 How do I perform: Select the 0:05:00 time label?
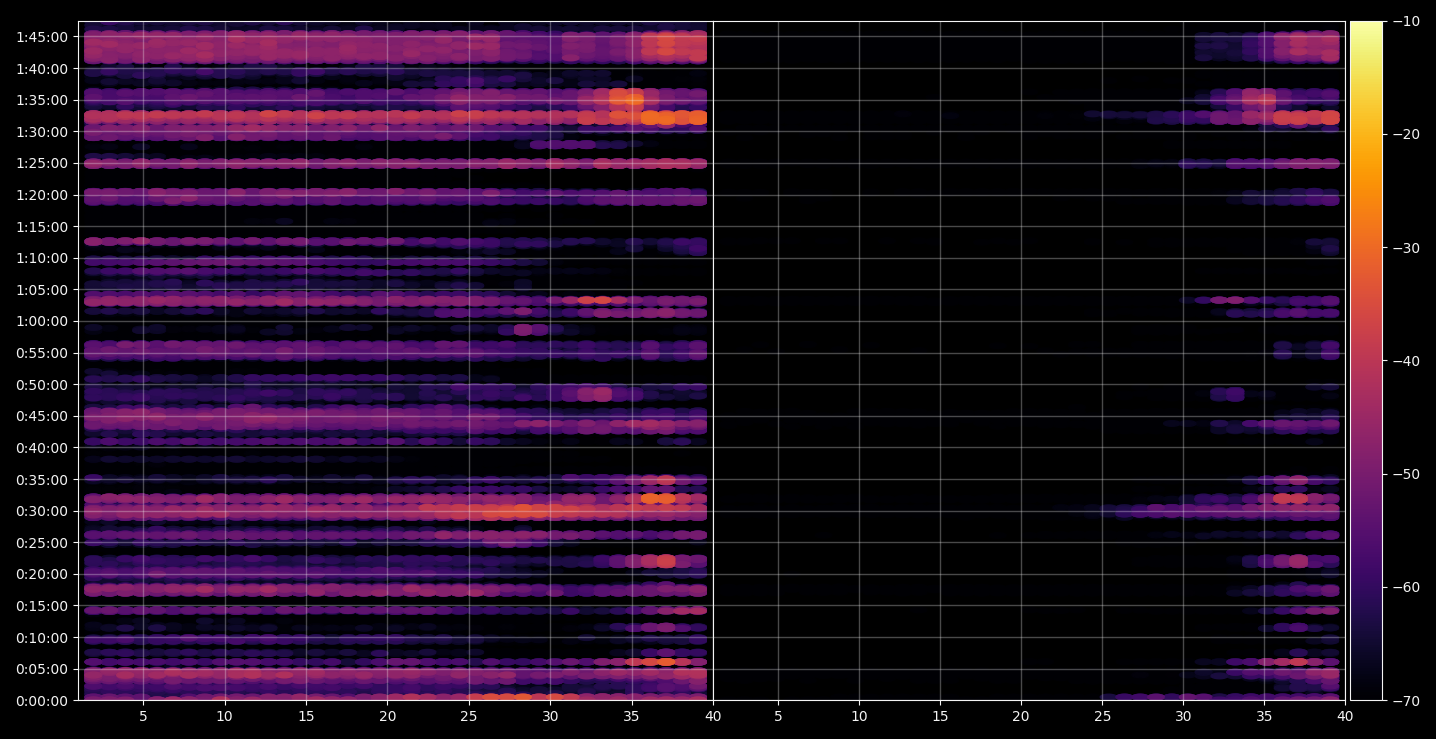click(x=42, y=669)
